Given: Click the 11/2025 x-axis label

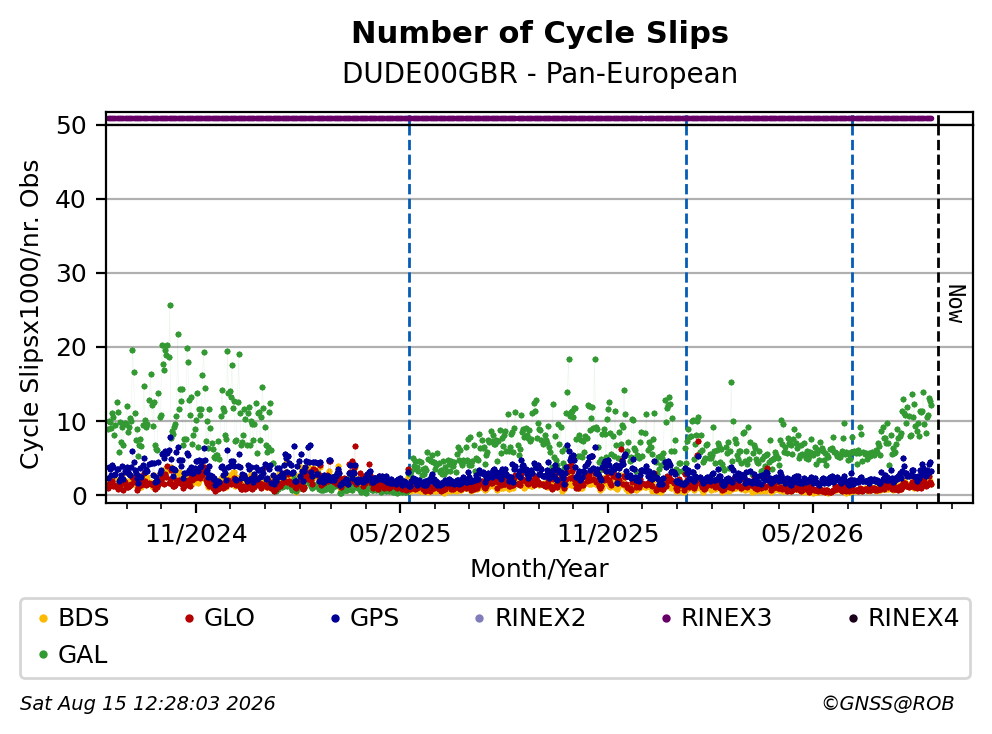Looking at the screenshot, I should (x=608, y=534).
